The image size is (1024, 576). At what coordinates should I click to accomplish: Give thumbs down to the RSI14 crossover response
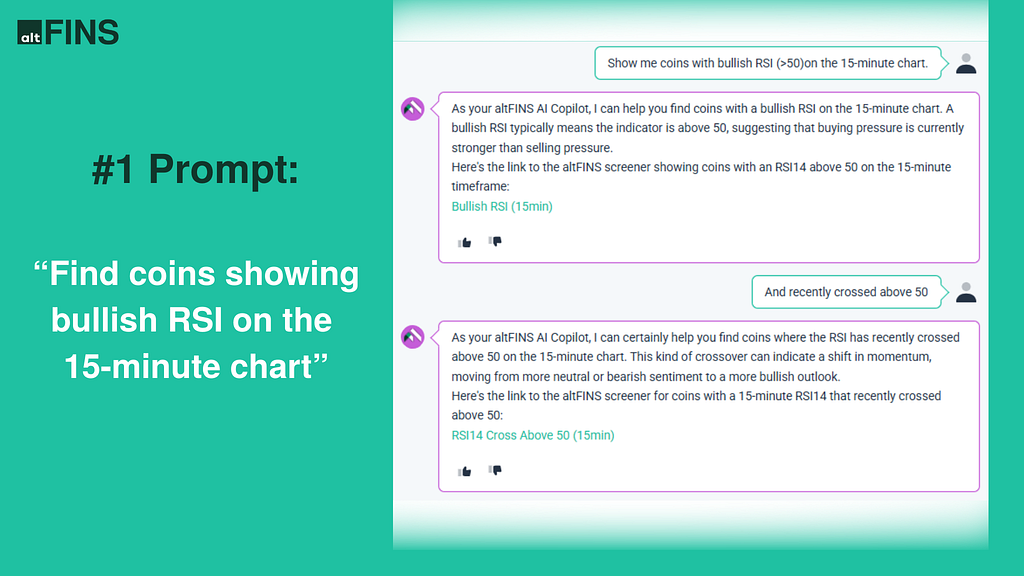[x=495, y=470]
